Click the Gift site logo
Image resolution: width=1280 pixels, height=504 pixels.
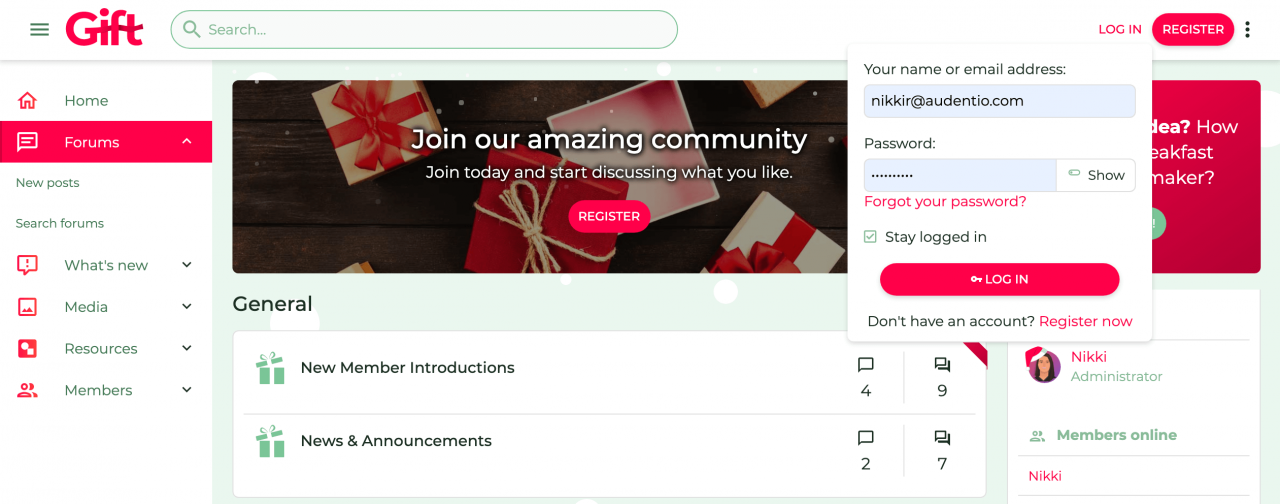point(105,29)
